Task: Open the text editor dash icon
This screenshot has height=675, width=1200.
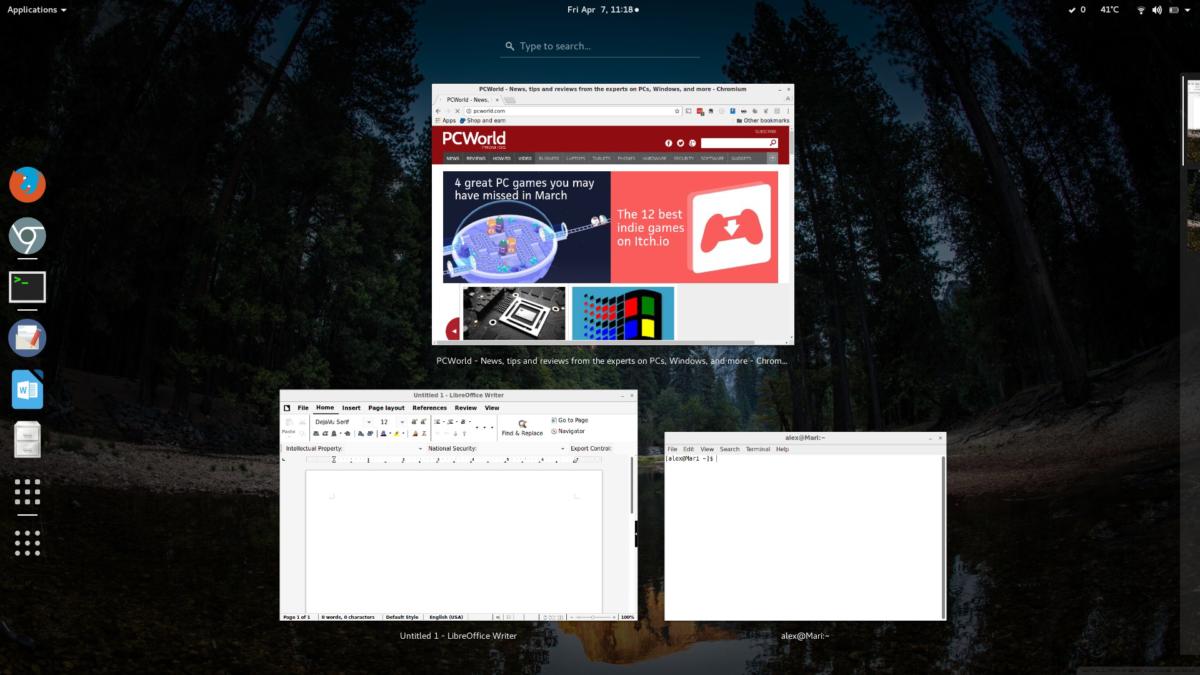Action: (x=27, y=338)
